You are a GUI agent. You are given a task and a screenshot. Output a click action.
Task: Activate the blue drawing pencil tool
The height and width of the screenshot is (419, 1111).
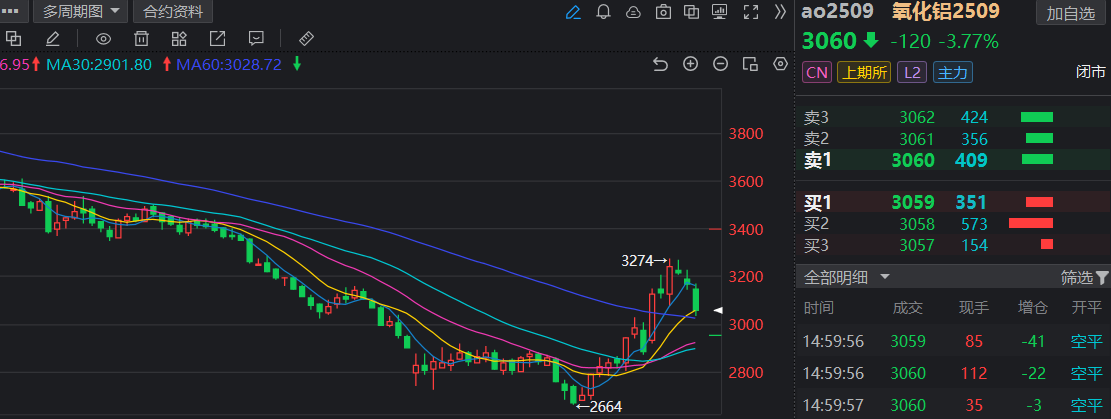[573, 12]
